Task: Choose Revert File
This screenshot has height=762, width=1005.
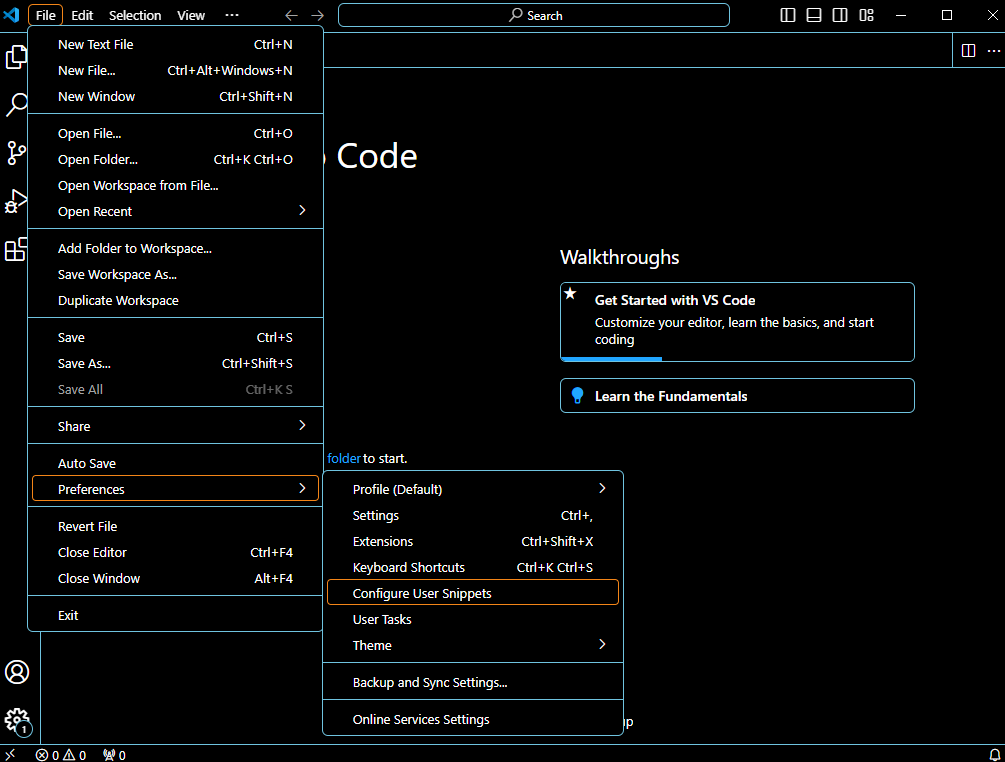Action: coord(175,526)
